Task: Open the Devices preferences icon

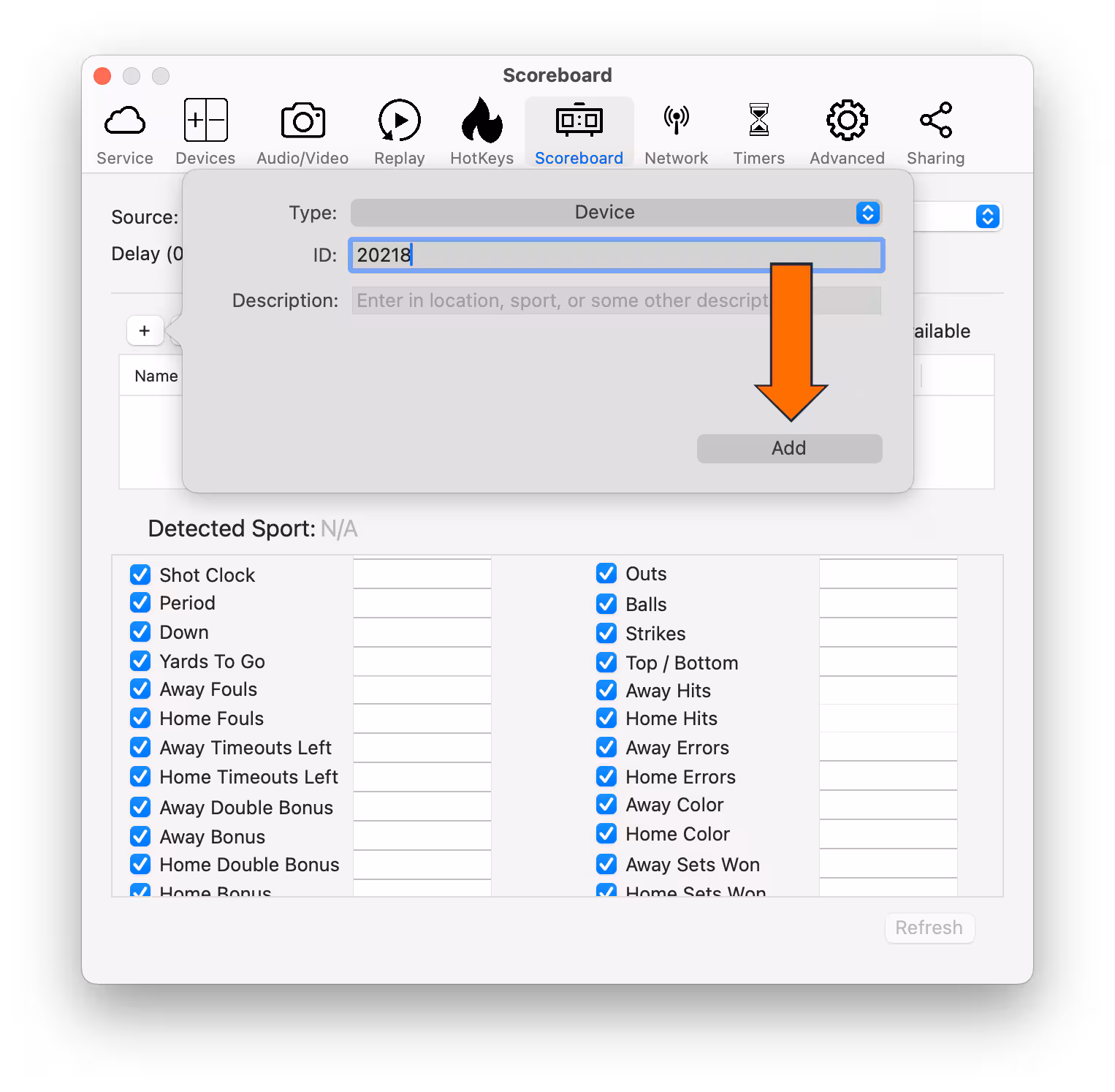Action: [205, 119]
